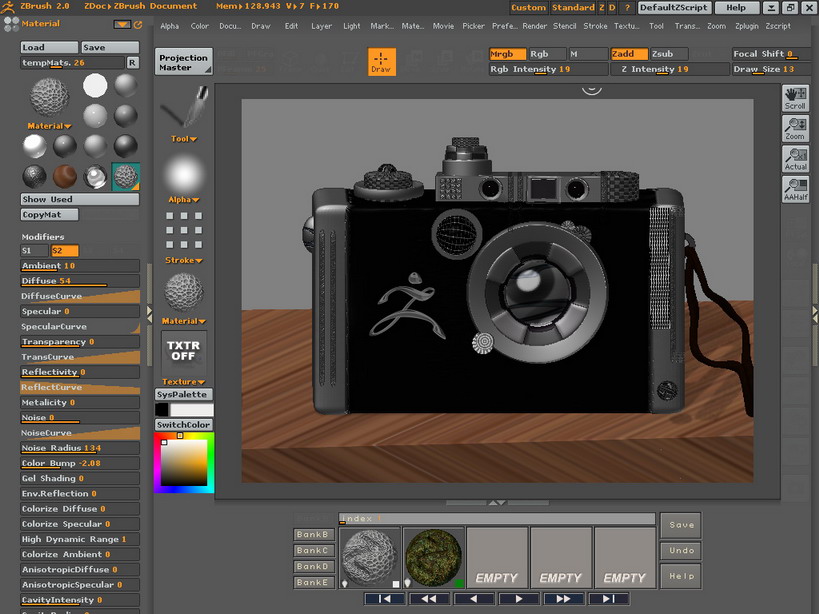Image resolution: width=819 pixels, height=614 pixels.
Task: Click the SwitchColor button
Action: (183, 425)
